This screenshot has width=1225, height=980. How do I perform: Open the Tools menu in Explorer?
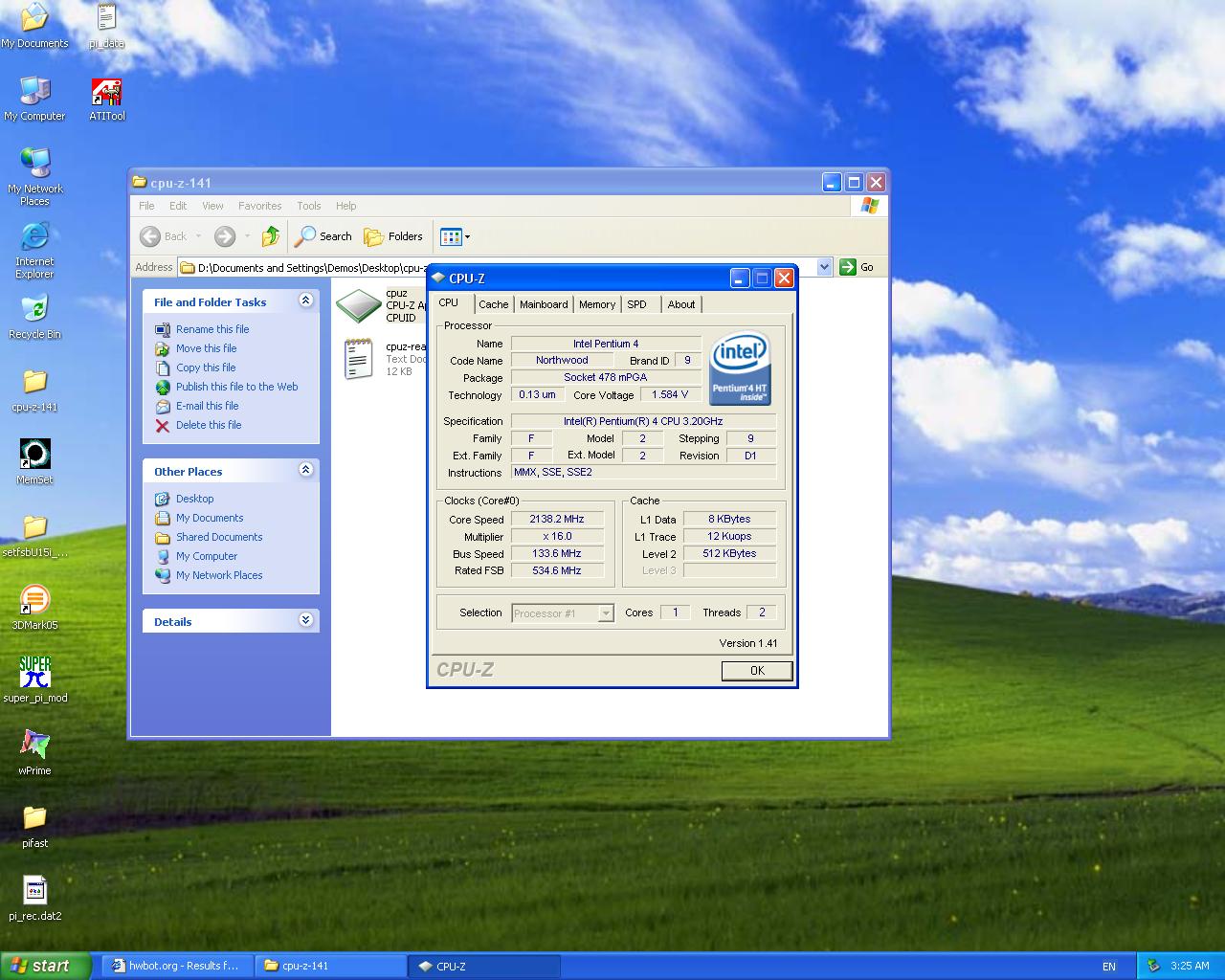308,206
